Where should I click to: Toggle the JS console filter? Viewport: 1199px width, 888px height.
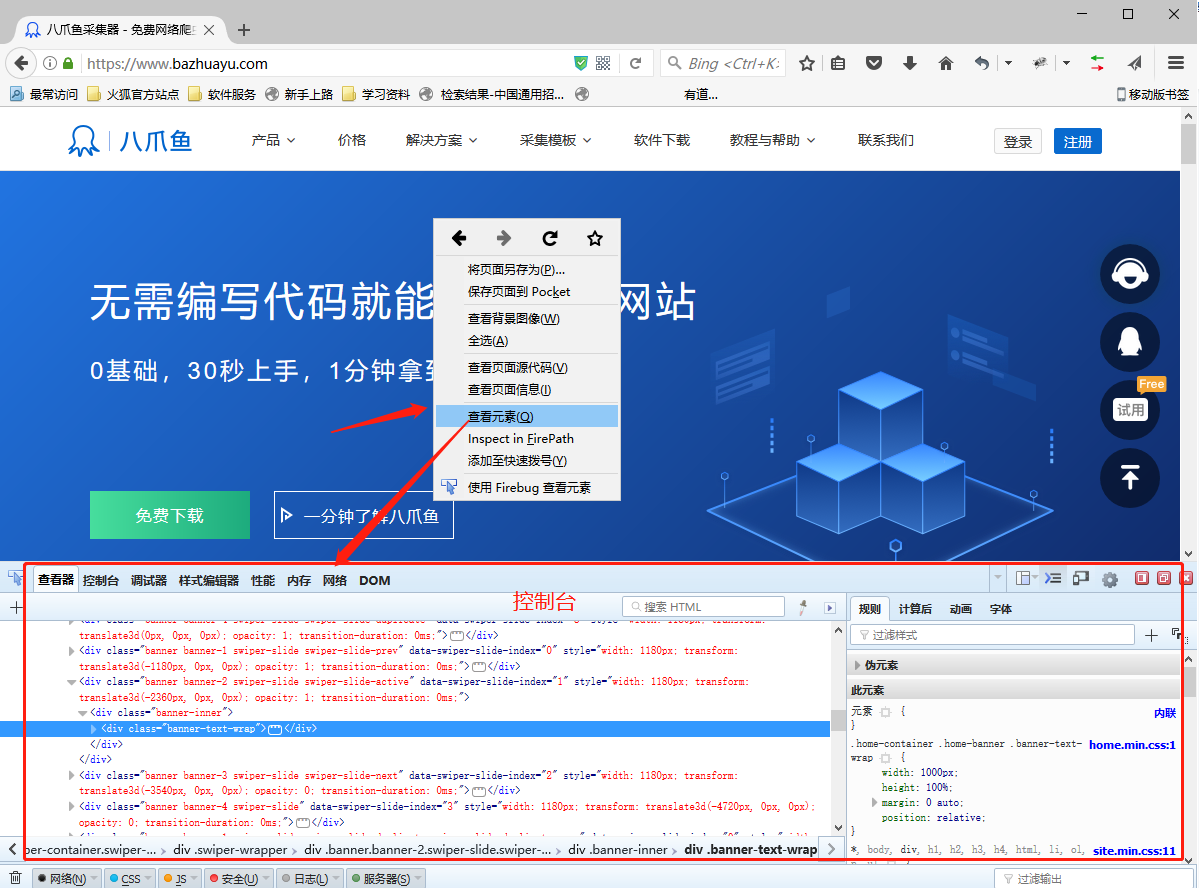(x=180, y=879)
